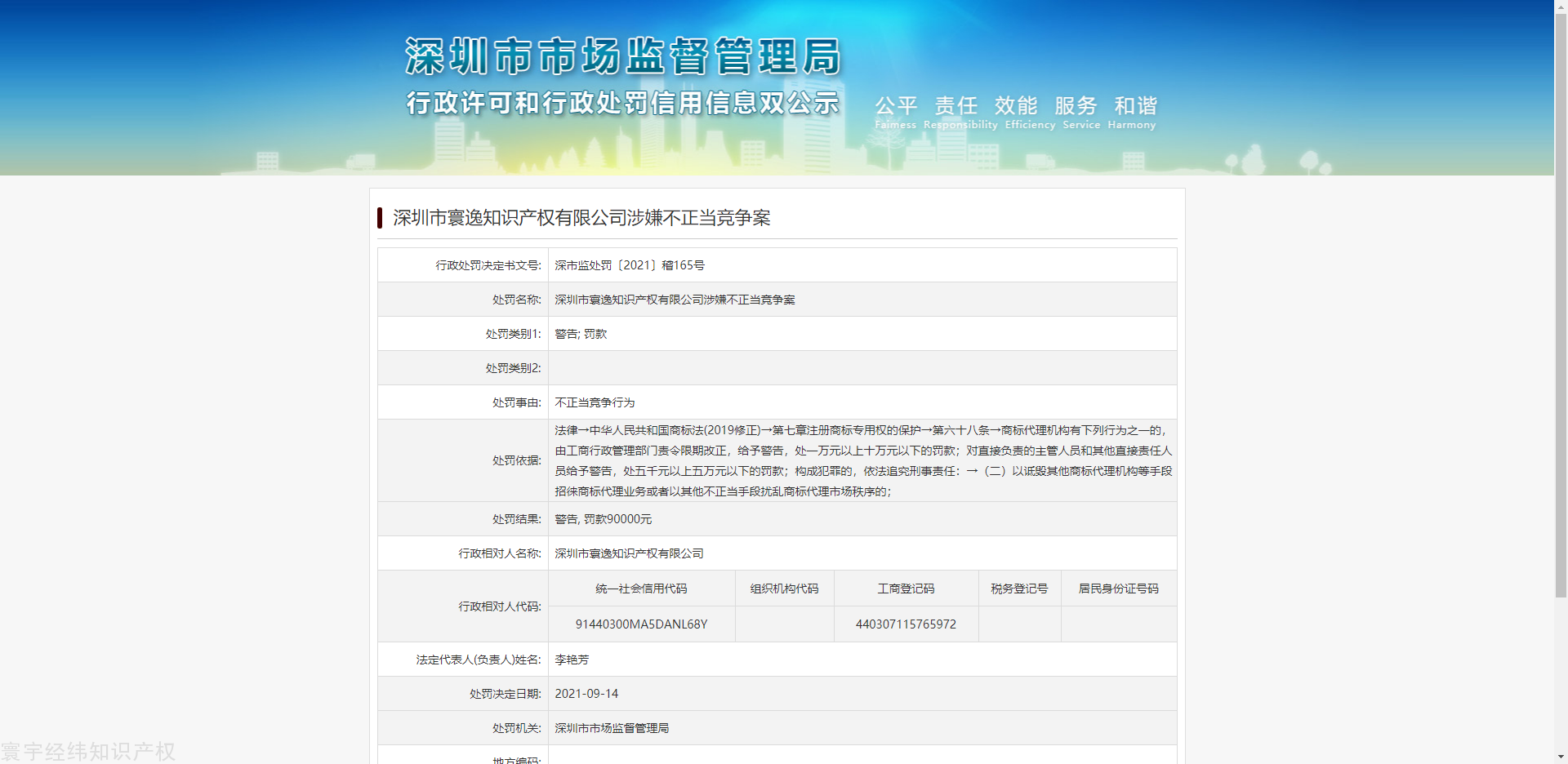Click the 处罚事由 label

point(516,402)
